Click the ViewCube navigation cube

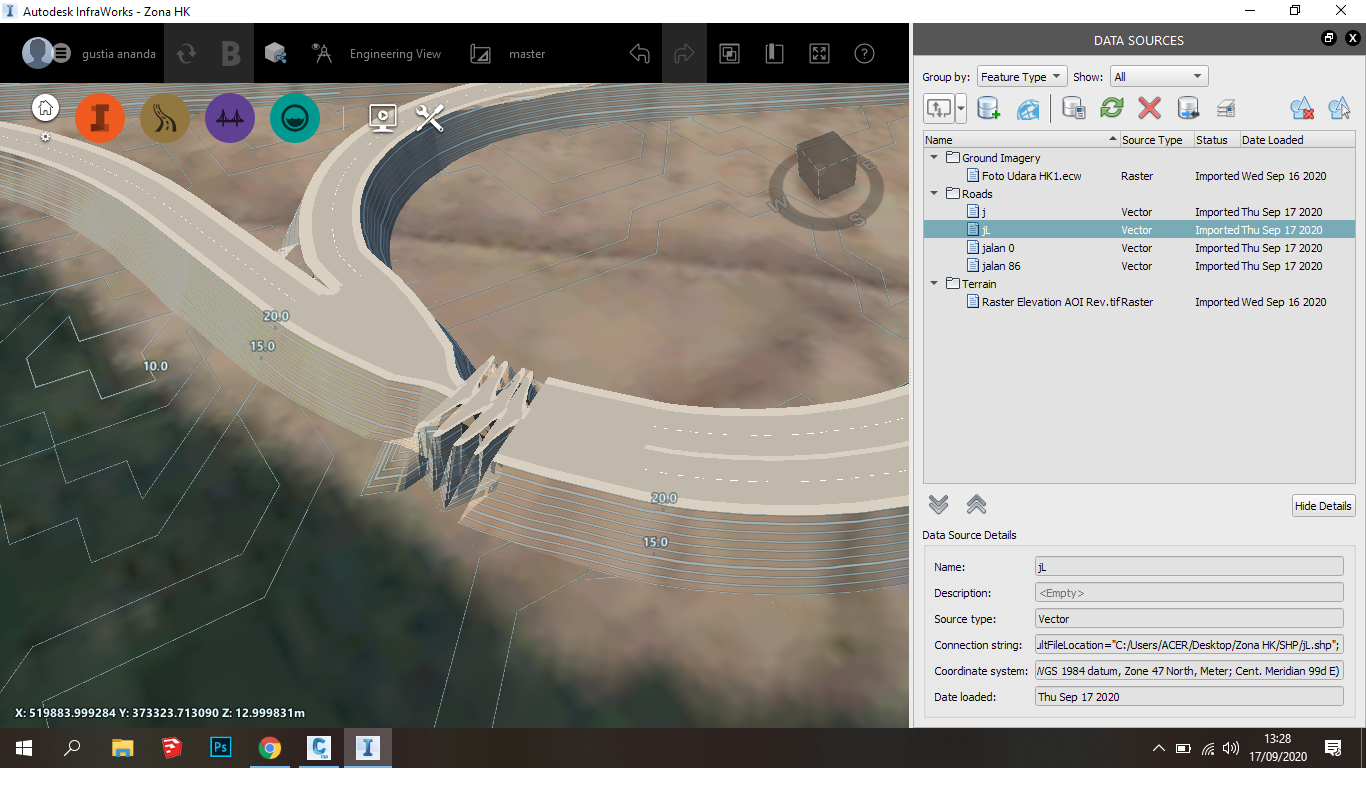tap(825, 168)
